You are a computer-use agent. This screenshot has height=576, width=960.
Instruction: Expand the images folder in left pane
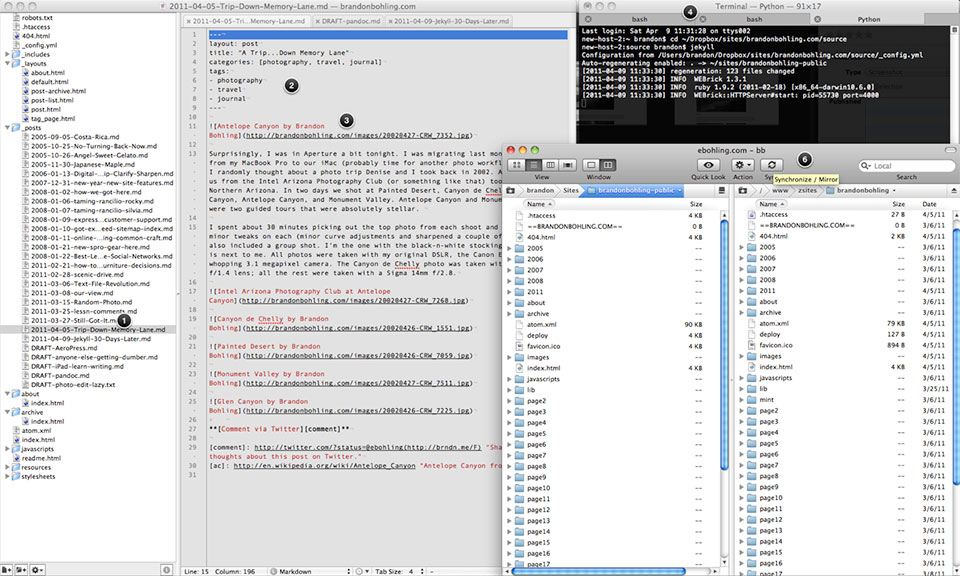(511, 357)
